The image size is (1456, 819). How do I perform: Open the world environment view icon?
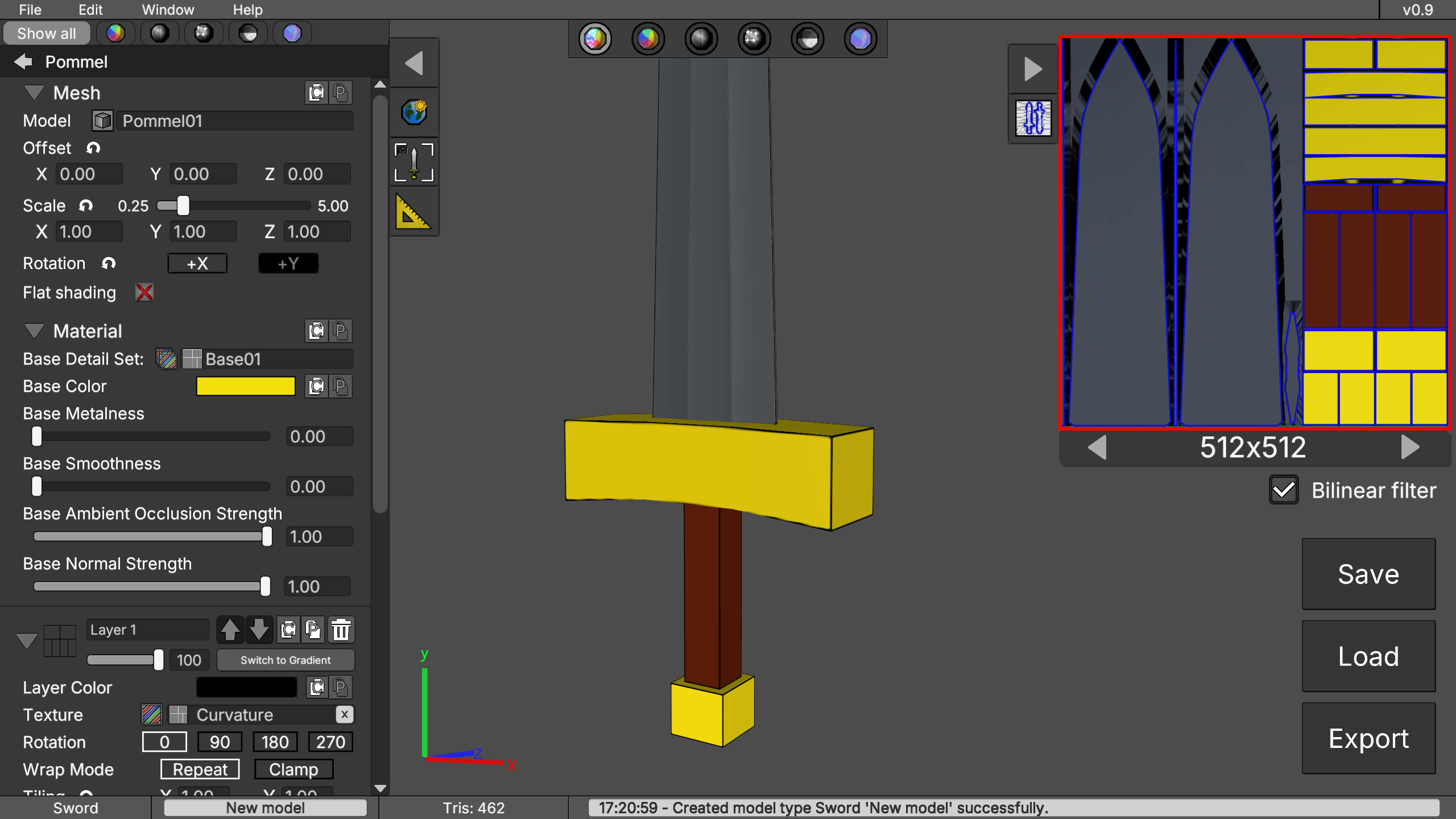414,112
